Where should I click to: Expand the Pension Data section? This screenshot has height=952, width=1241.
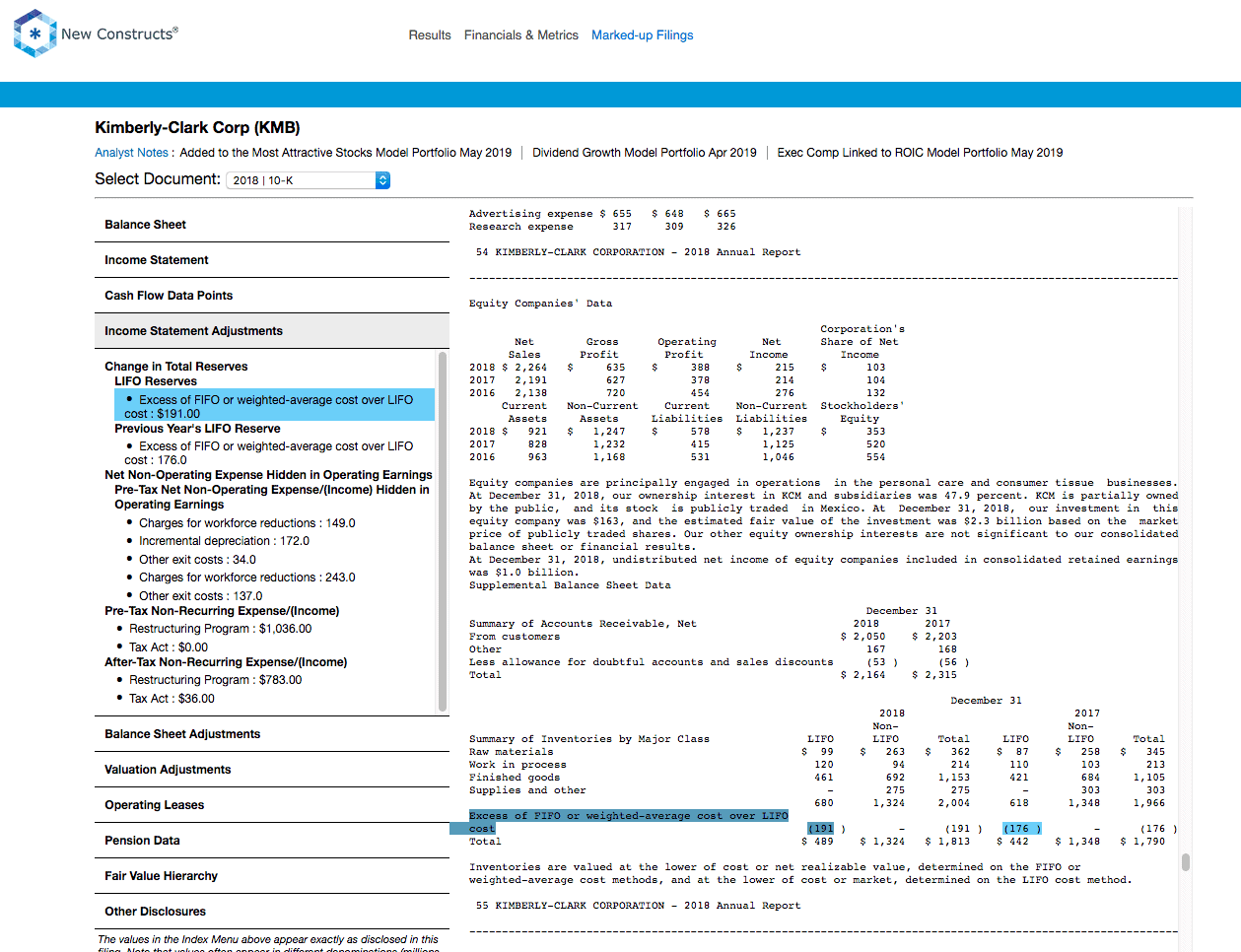click(272, 841)
